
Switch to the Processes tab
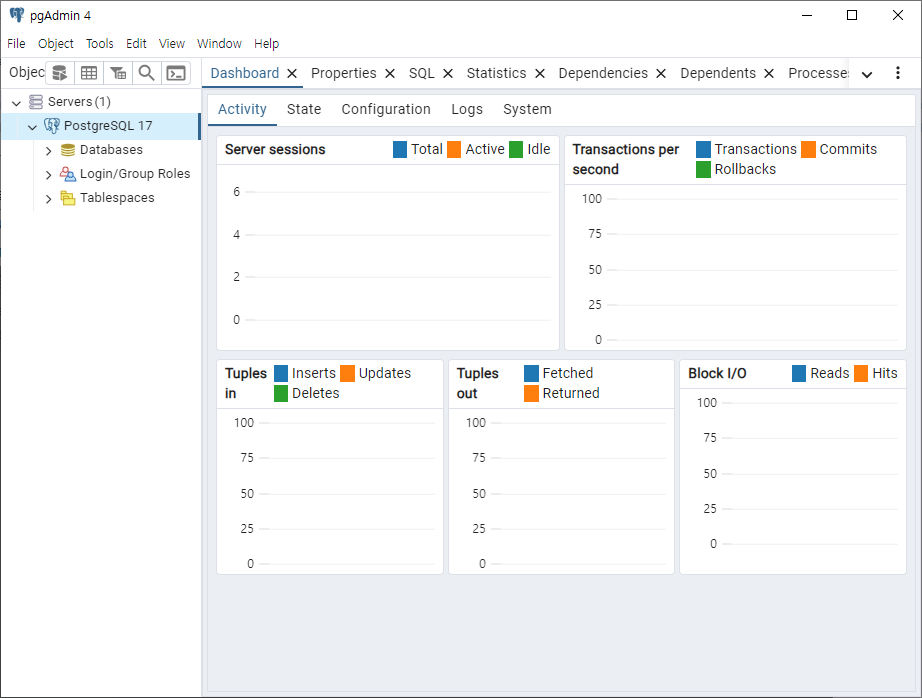coord(818,73)
